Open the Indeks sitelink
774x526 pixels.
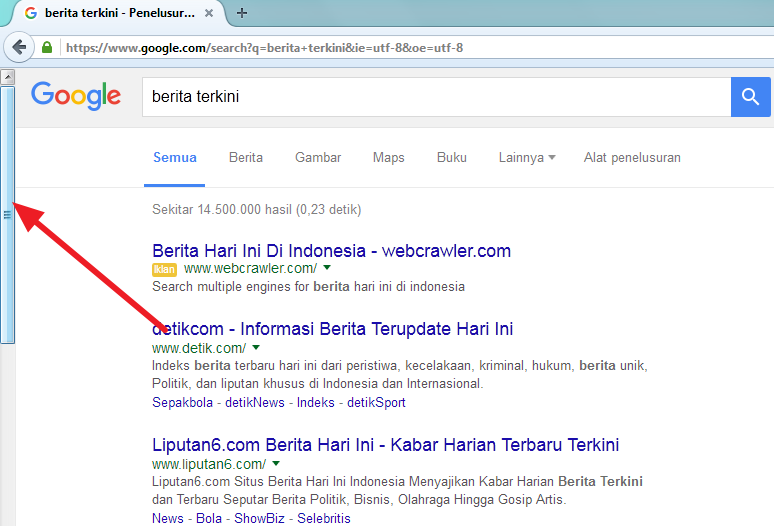click(315, 403)
